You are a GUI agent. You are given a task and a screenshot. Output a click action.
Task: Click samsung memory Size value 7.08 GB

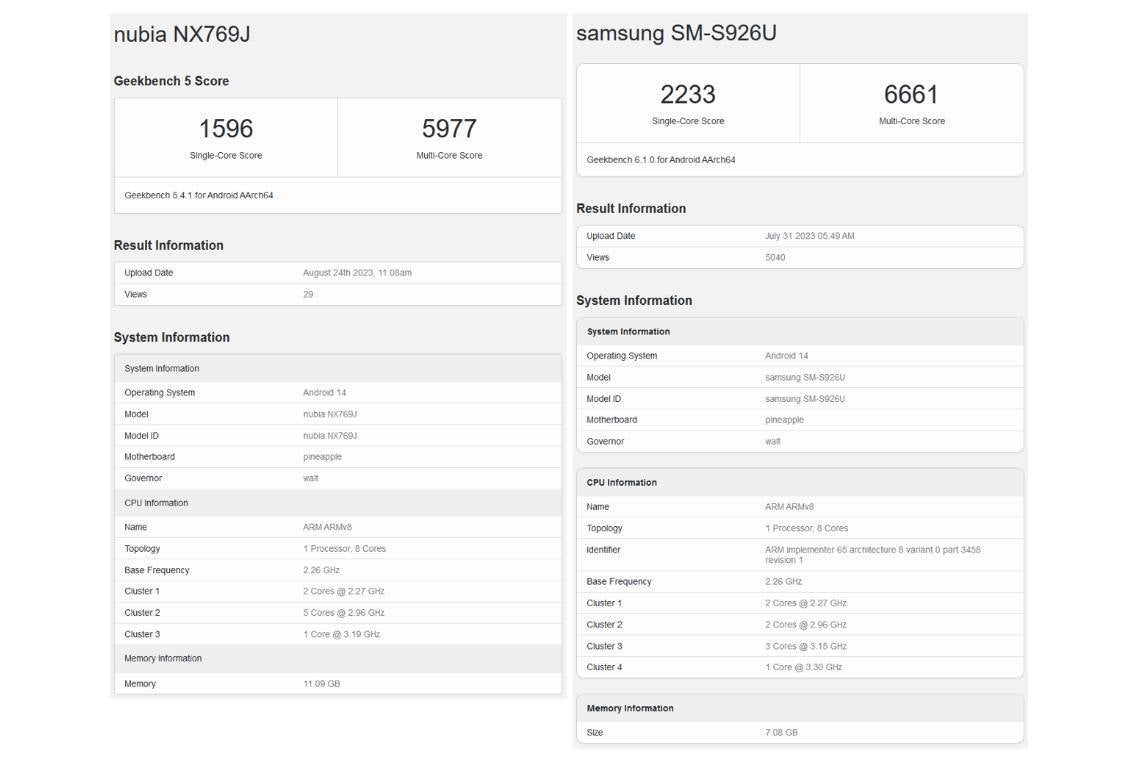coord(781,732)
